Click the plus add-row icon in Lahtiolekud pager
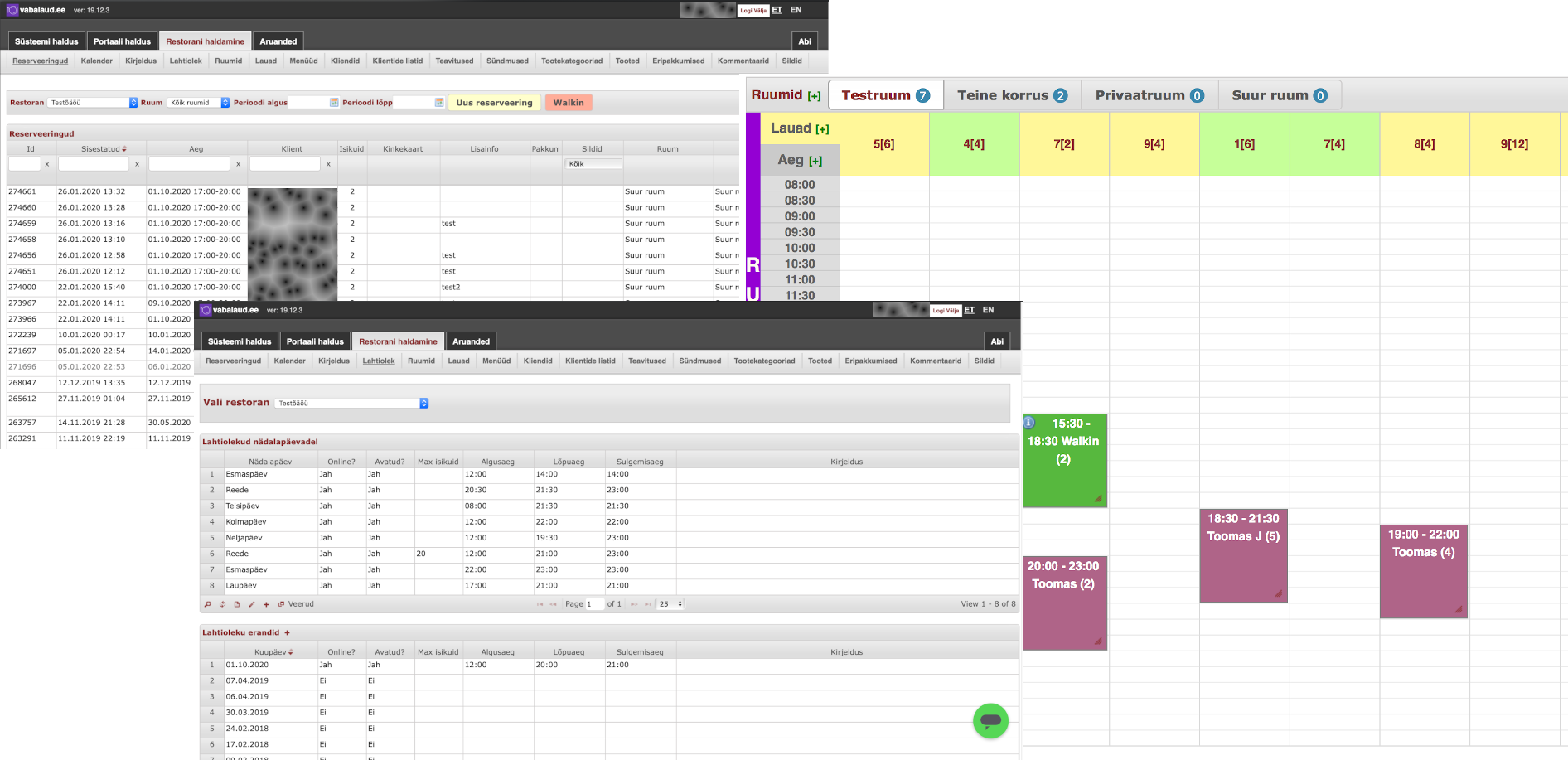Screen dimensions: 1568x760 (x=266, y=604)
